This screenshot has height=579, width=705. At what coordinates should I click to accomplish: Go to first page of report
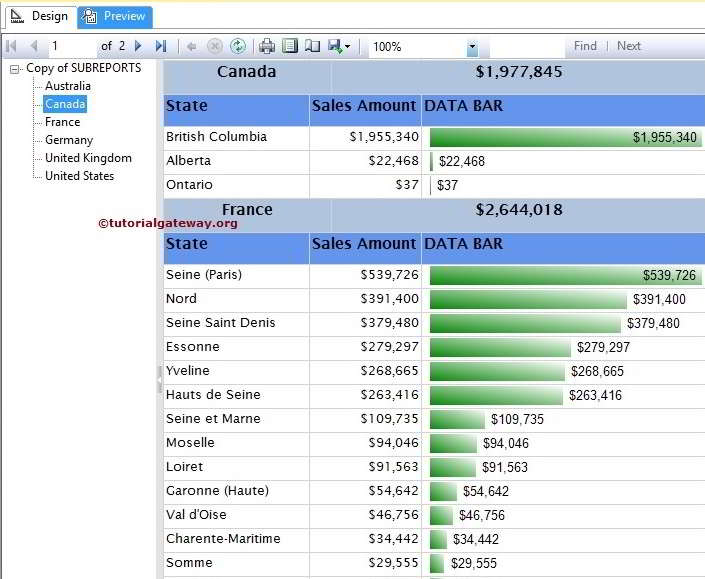tap(11, 46)
